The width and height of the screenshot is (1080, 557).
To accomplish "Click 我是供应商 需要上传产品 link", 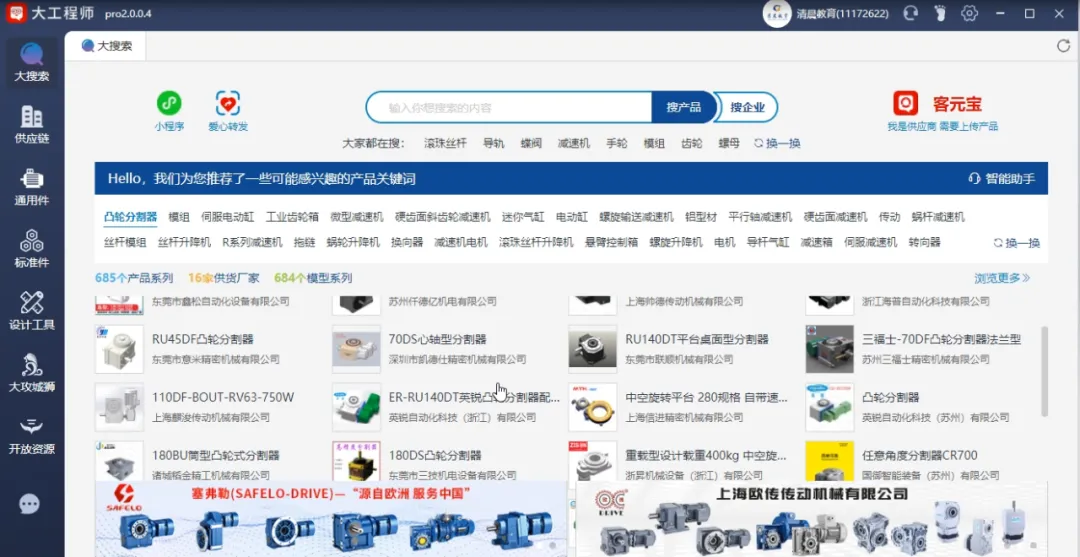I will 942,127.
